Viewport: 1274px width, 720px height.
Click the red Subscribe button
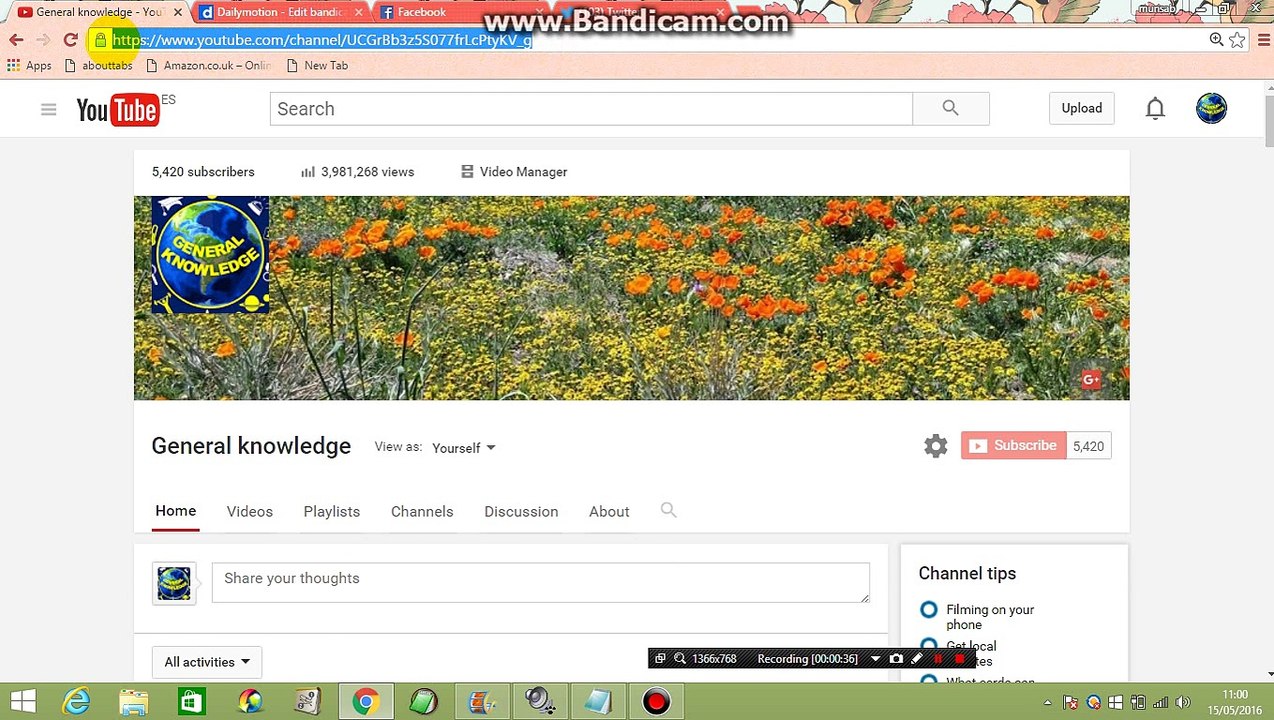[x=1013, y=446]
